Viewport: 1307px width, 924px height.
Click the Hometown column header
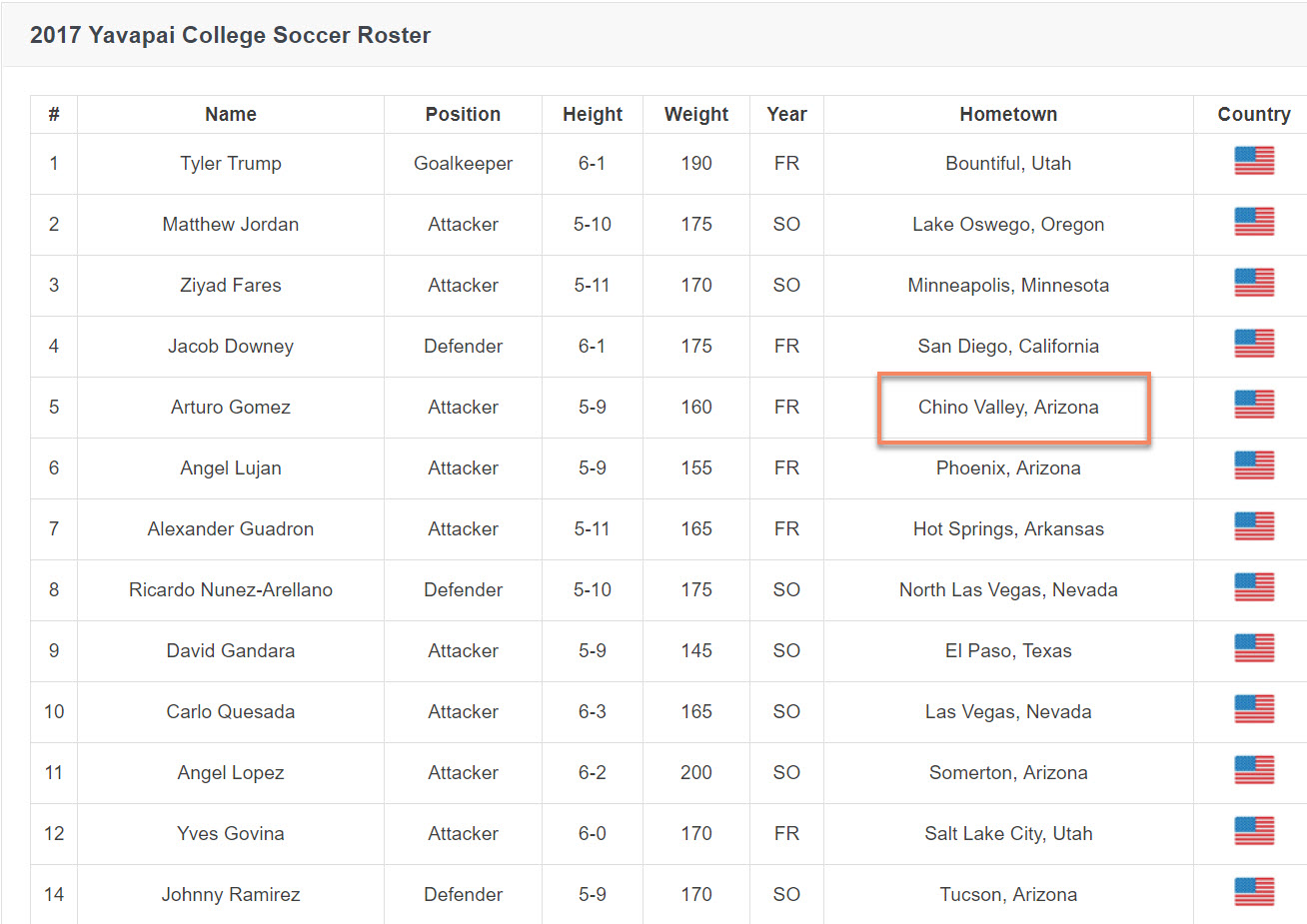[1008, 115]
